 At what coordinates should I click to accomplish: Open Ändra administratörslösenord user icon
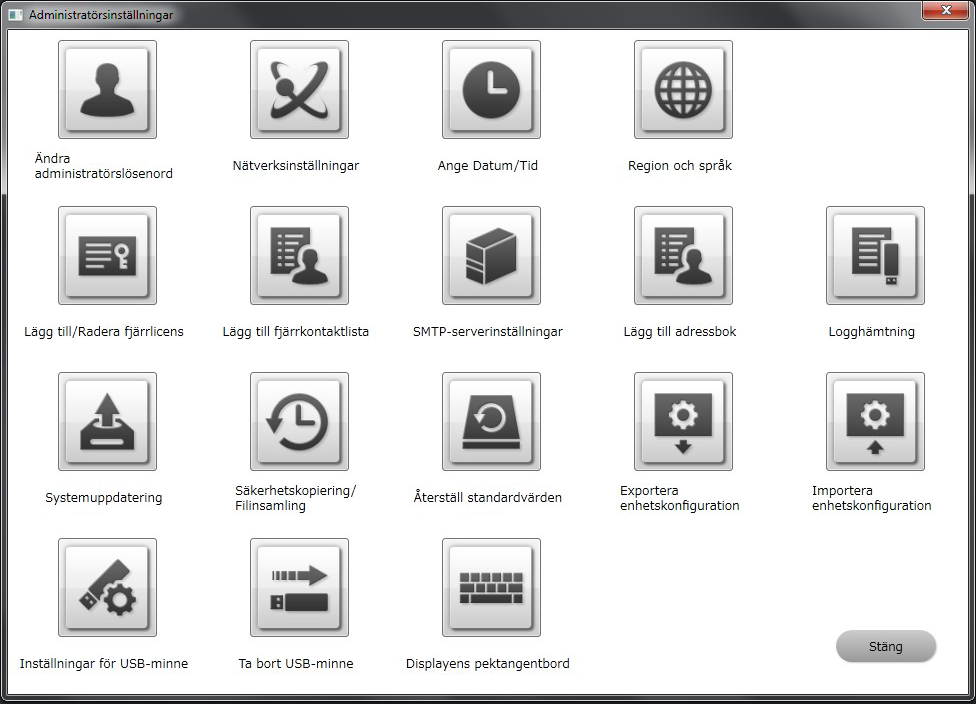[107, 90]
